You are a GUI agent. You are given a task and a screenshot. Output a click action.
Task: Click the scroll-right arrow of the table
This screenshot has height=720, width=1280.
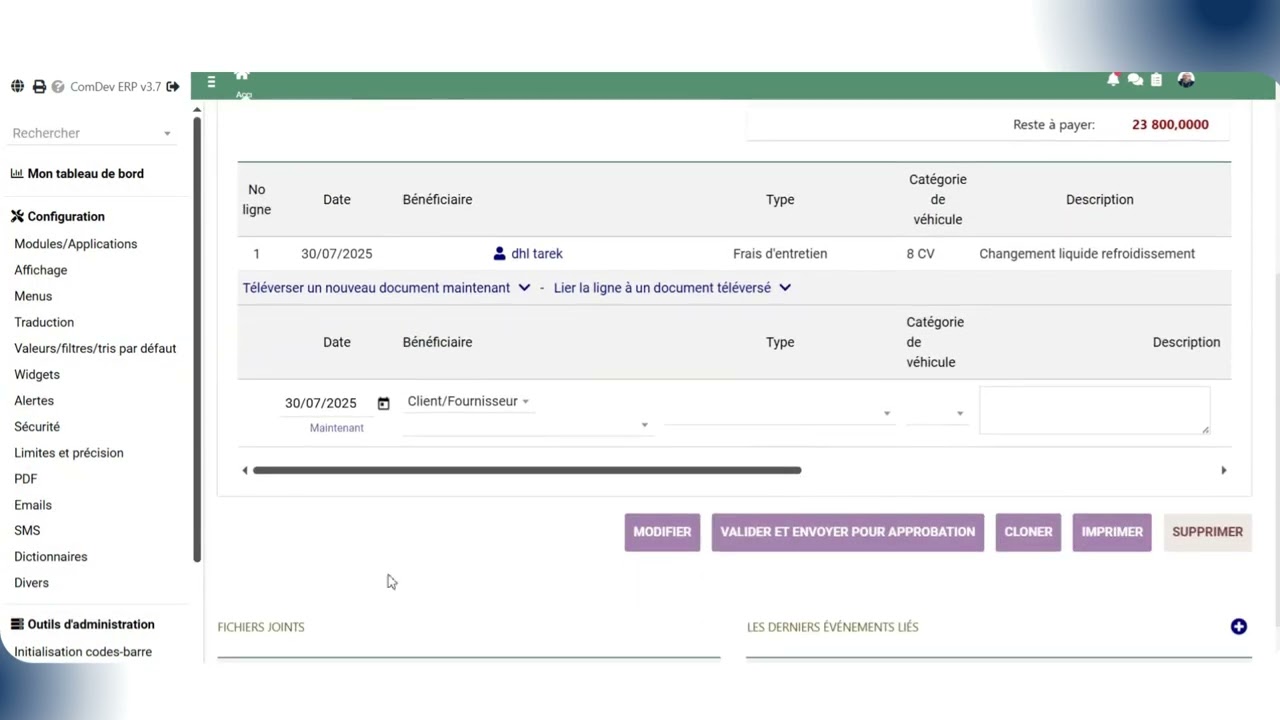(x=1223, y=470)
